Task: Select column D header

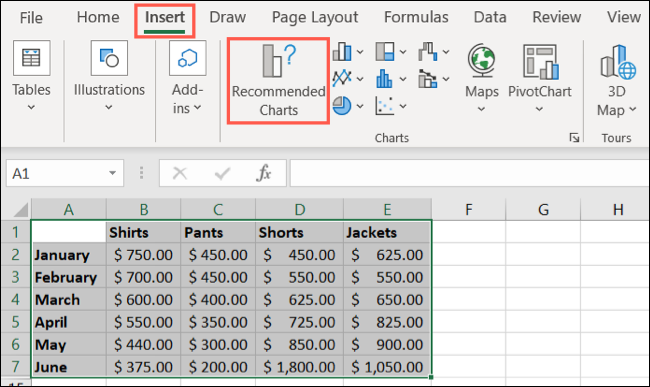Action: [300, 209]
